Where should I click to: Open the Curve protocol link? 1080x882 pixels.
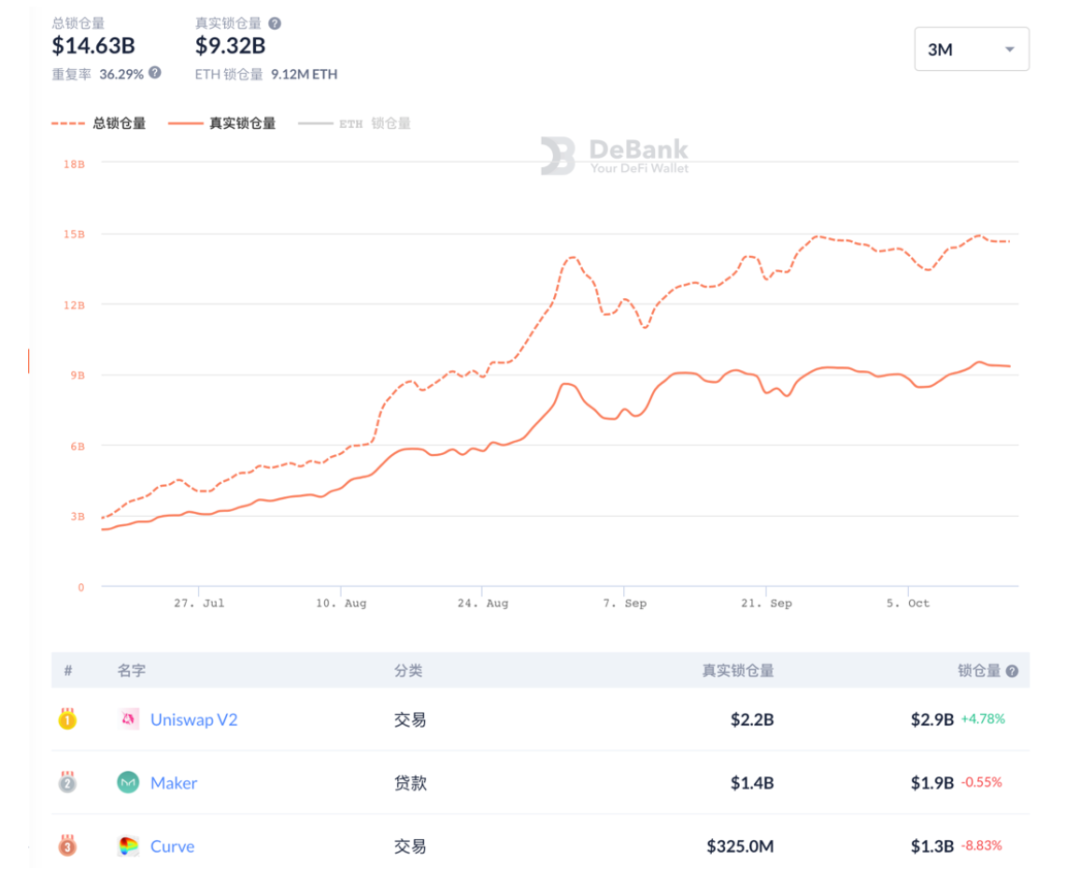tap(172, 846)
